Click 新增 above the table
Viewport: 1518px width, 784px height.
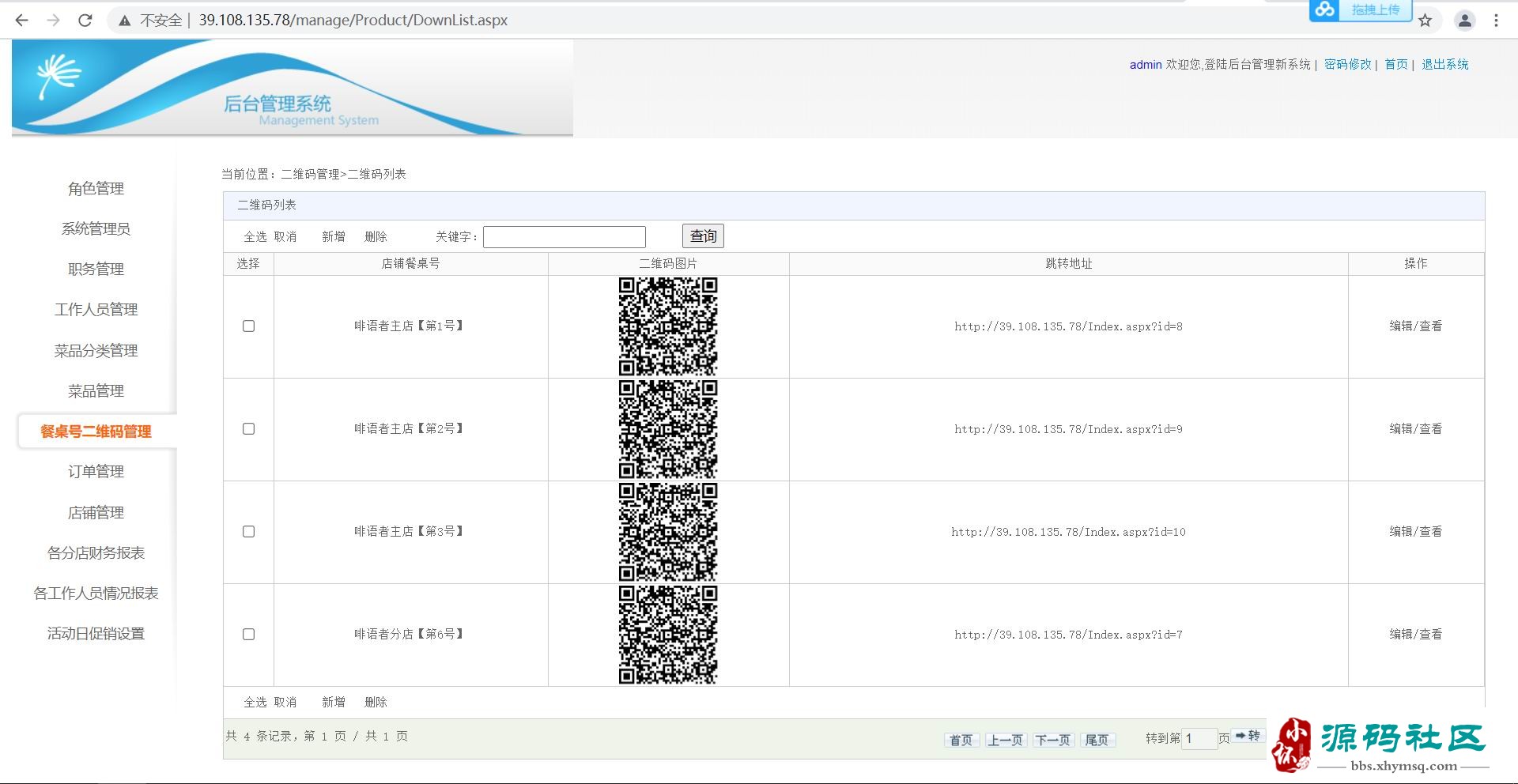point(334,236)
